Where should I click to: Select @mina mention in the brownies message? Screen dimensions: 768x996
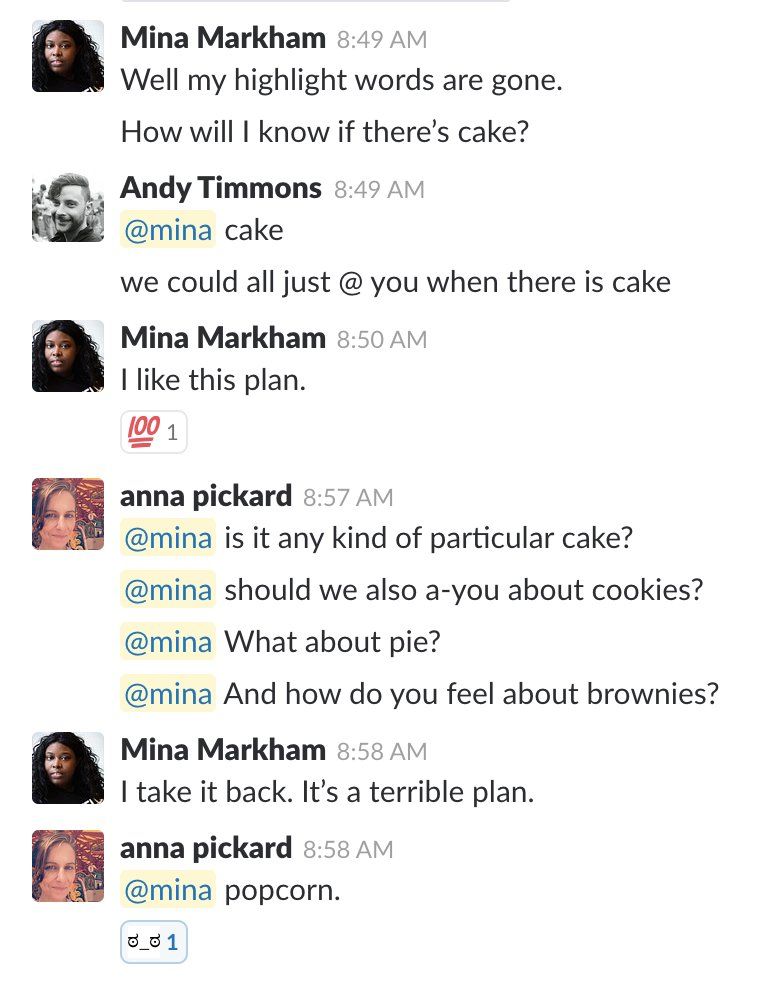tap(168, 693)
